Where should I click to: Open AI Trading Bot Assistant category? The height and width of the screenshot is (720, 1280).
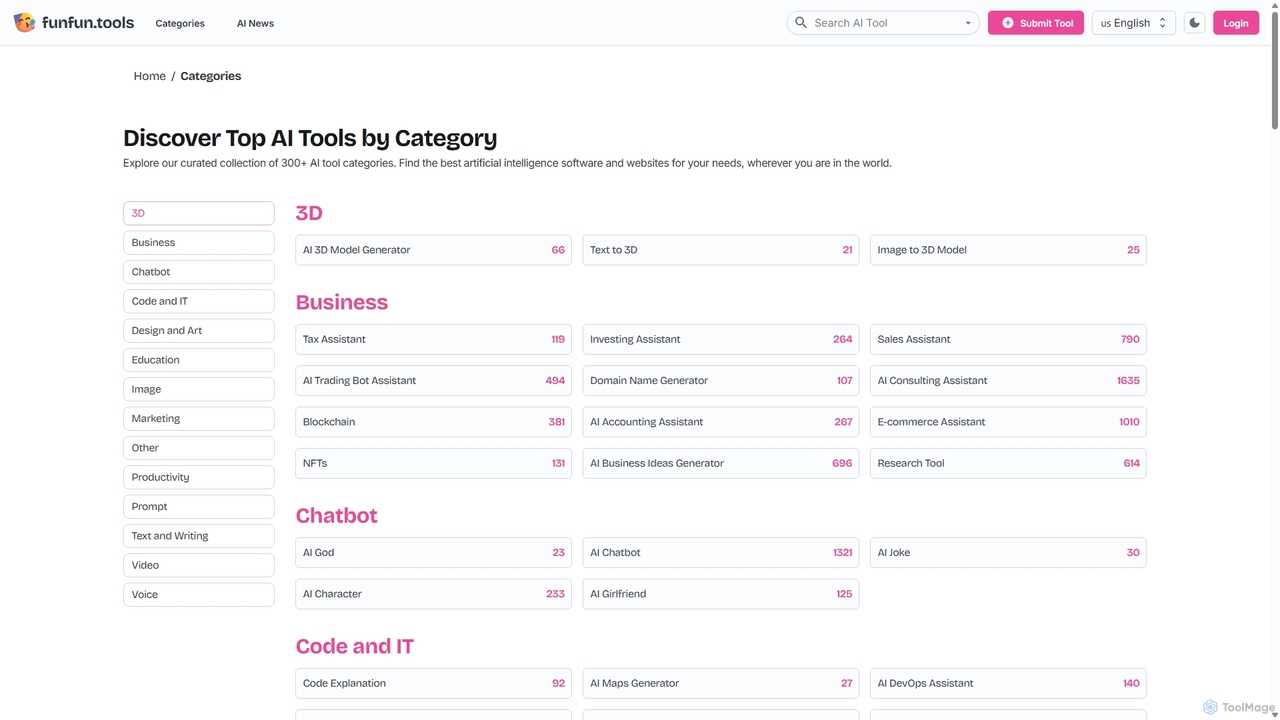pos(433,380)
